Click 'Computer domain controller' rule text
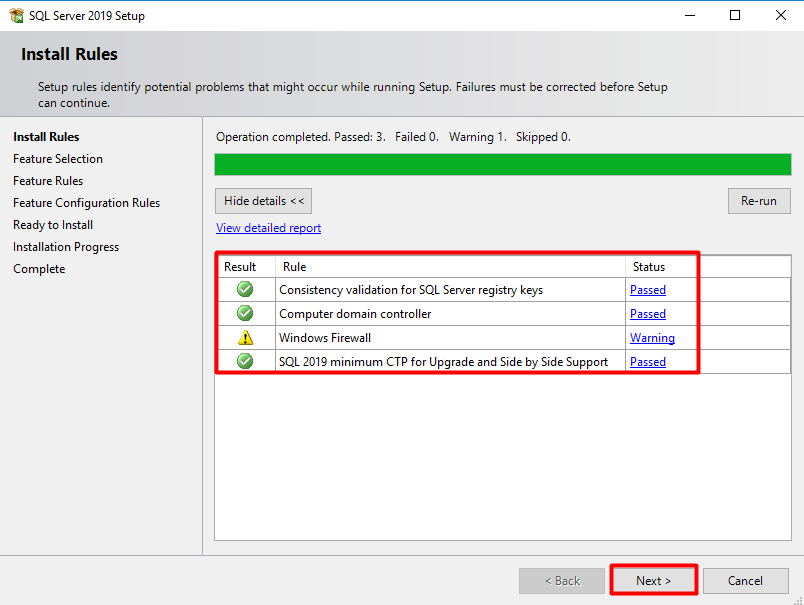This screenshot has height=605, width=804. coord(355,314)
